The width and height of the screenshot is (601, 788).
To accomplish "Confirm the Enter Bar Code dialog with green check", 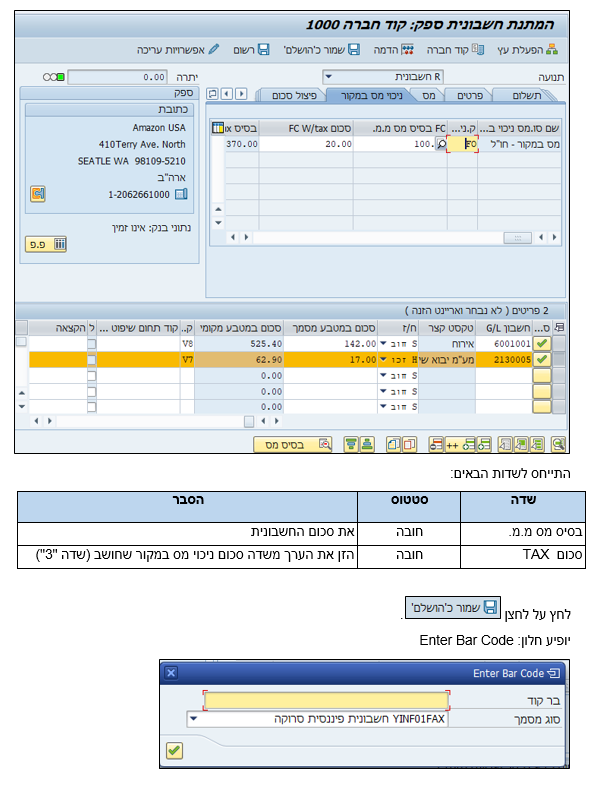I will (174, 750).
